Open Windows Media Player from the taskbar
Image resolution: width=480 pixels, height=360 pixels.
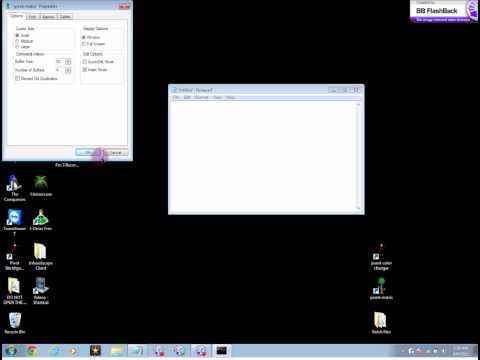pyautogui.click(x=73, y=351)
